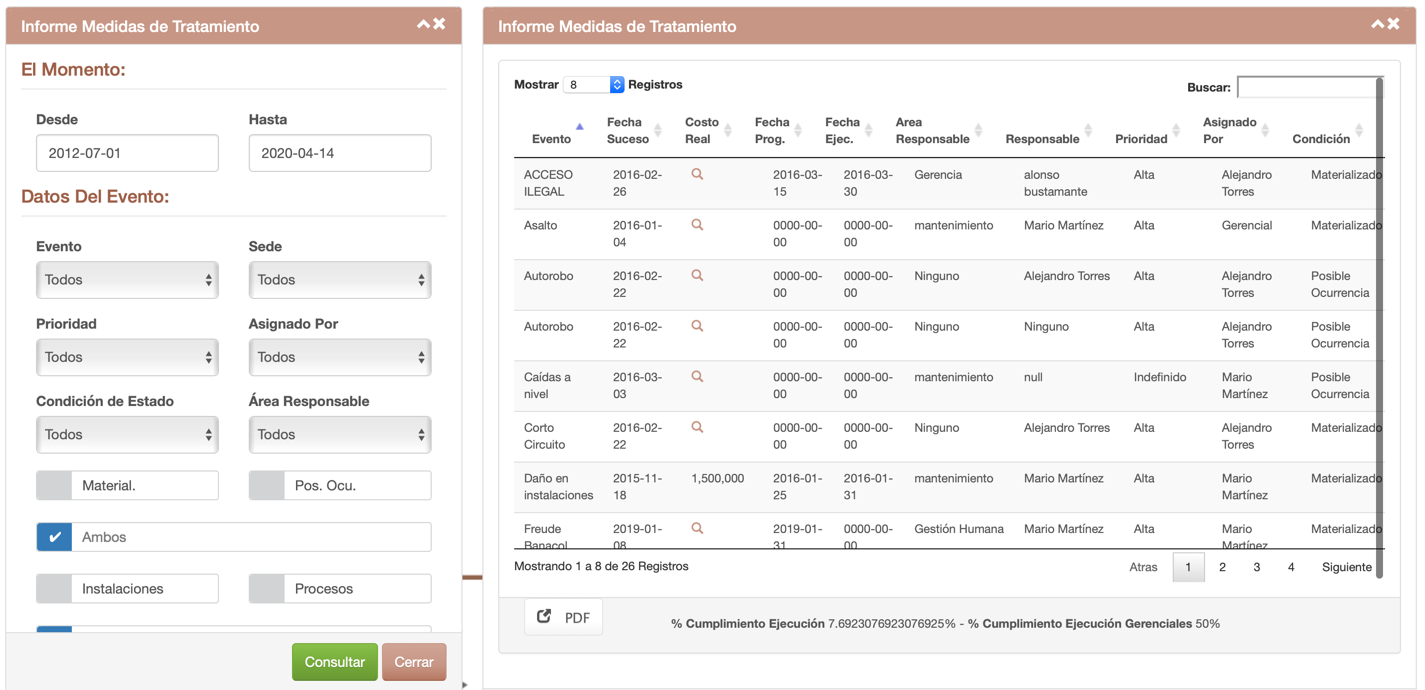The height and width of the screenshot is (690, 1425).
Task: Click magnifier icon in Corto Circuito row
Action: pyautogui.click(x=697, y=427)
